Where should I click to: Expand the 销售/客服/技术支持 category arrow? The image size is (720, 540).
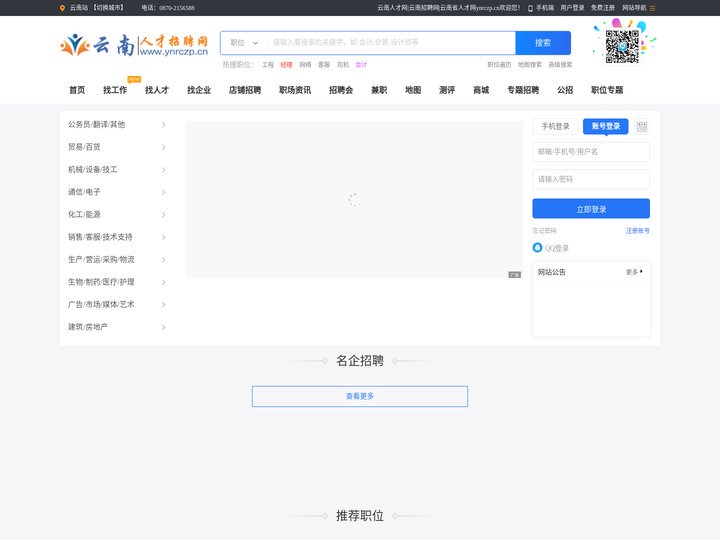[163, 237]
